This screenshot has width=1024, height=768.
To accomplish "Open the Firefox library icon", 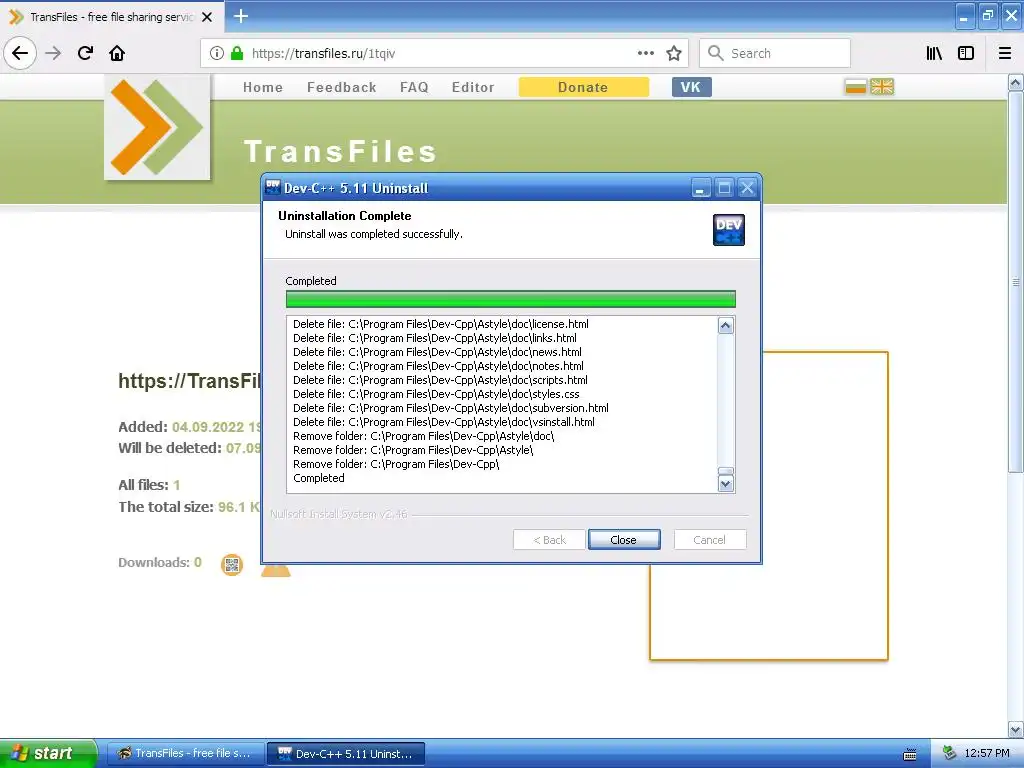I will pos(934,53).
